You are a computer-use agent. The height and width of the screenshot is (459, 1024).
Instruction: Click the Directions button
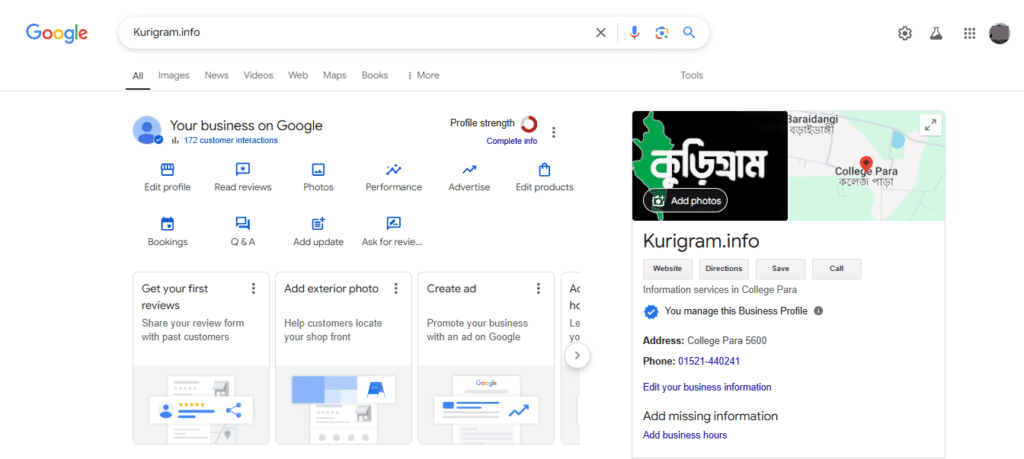point(724,269)
